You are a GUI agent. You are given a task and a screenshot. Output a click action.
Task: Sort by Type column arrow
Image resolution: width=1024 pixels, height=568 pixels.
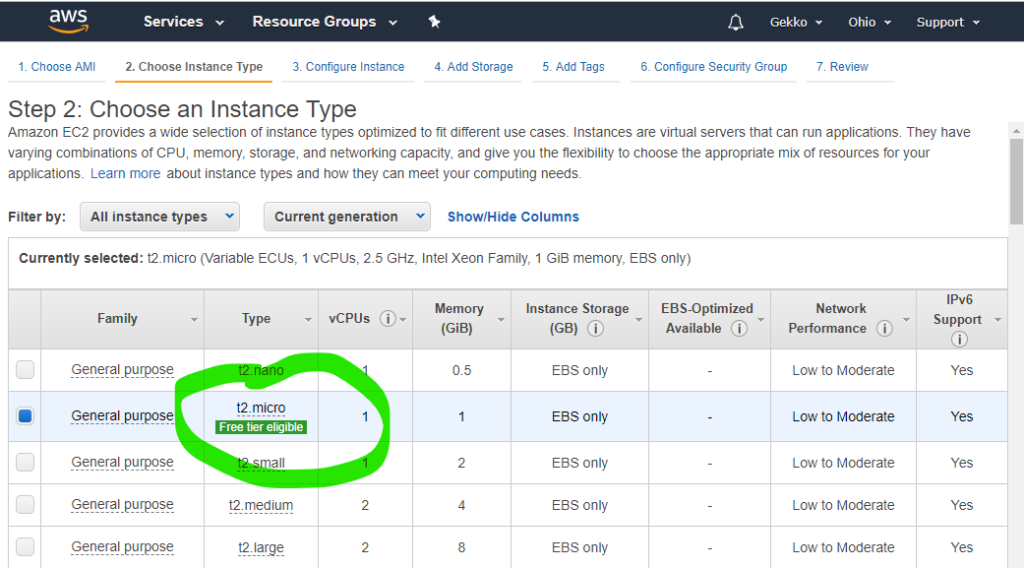308,320
